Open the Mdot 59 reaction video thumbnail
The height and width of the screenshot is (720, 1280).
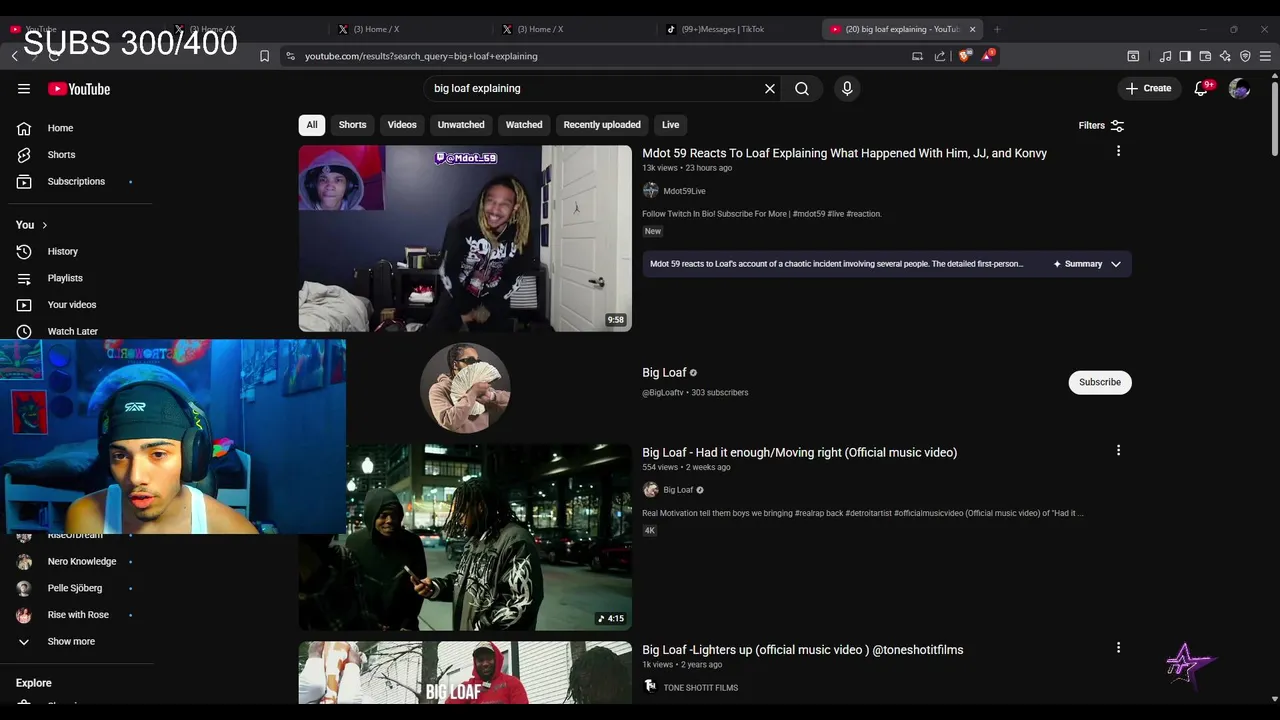tap(465, 238)
